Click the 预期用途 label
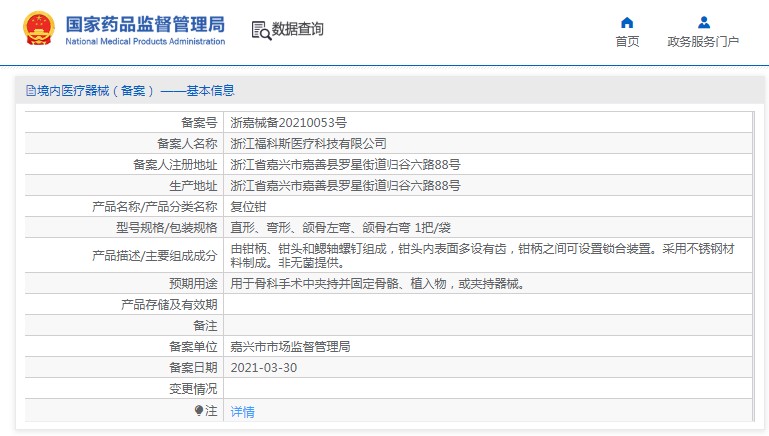Viewport: 769px width, 436px height. [193, 284]
